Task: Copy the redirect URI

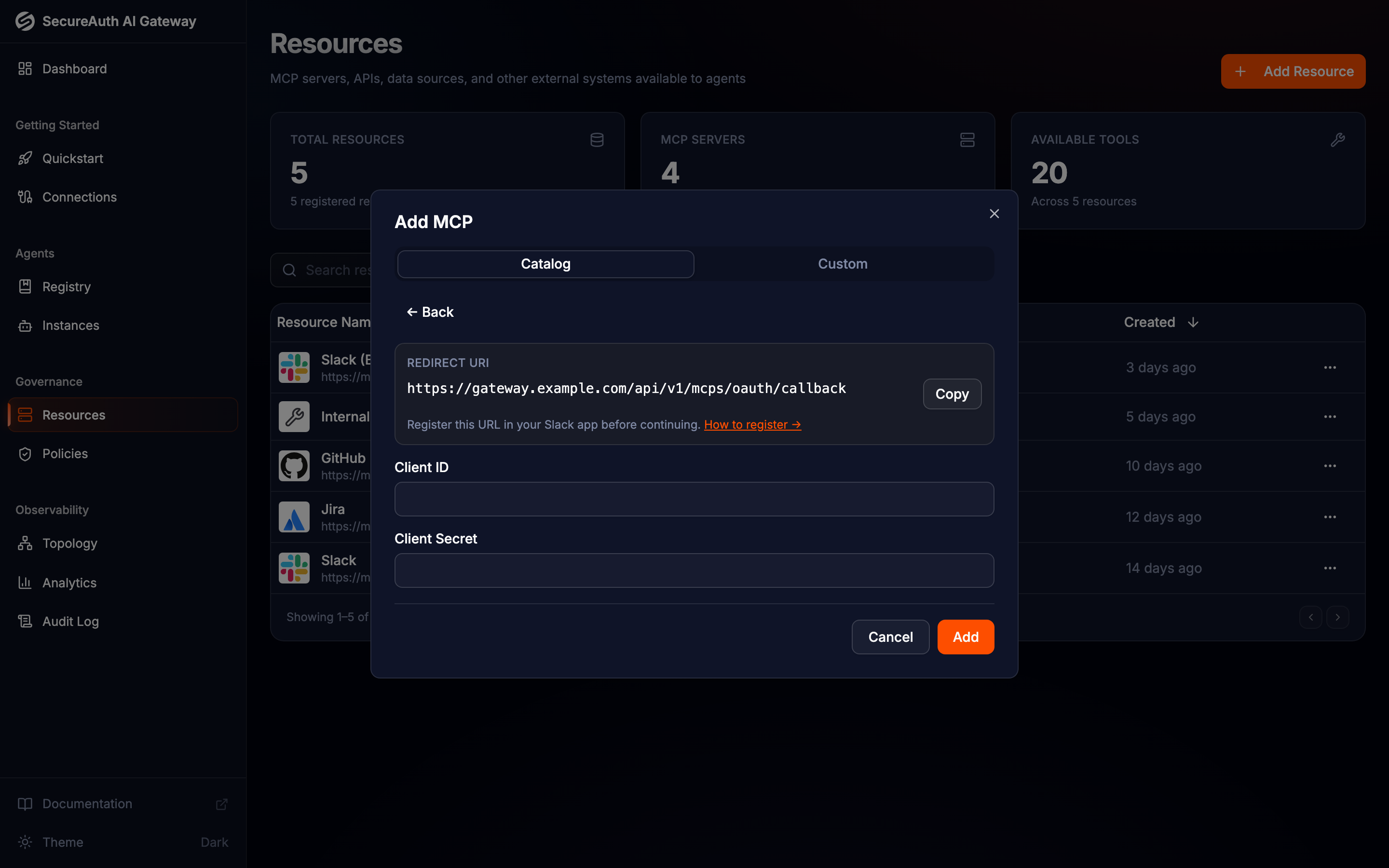Action: [x=952, y=394]
